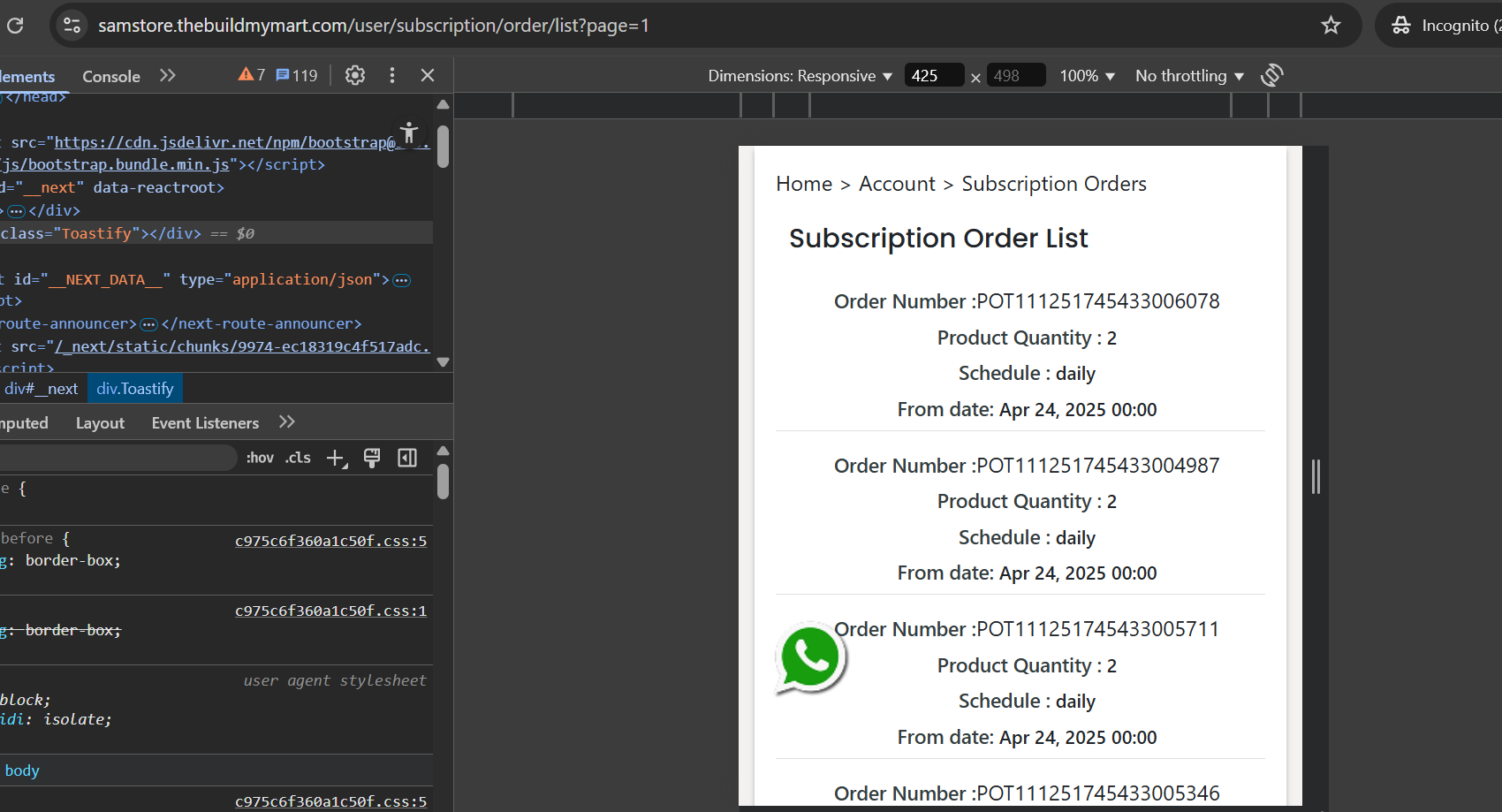Select div#__next breadcrumb
Image resolution: width=1502 pixels, height=812 pixels.
pyautogui.click(x=41, y=389)
